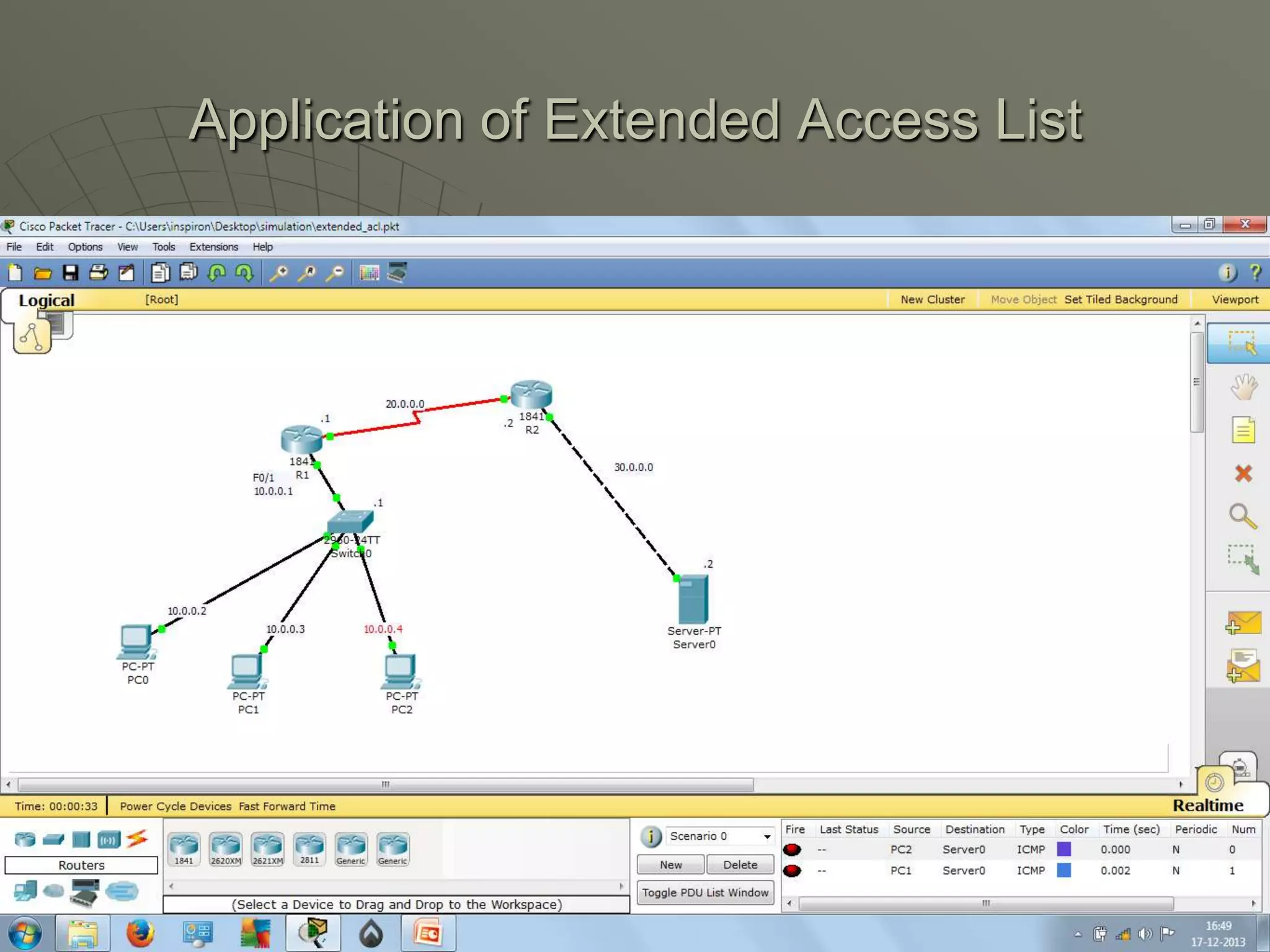This screenshot has height=952, width=1270.
Task: Pick the 2811 router model
Action: point(309,849)
